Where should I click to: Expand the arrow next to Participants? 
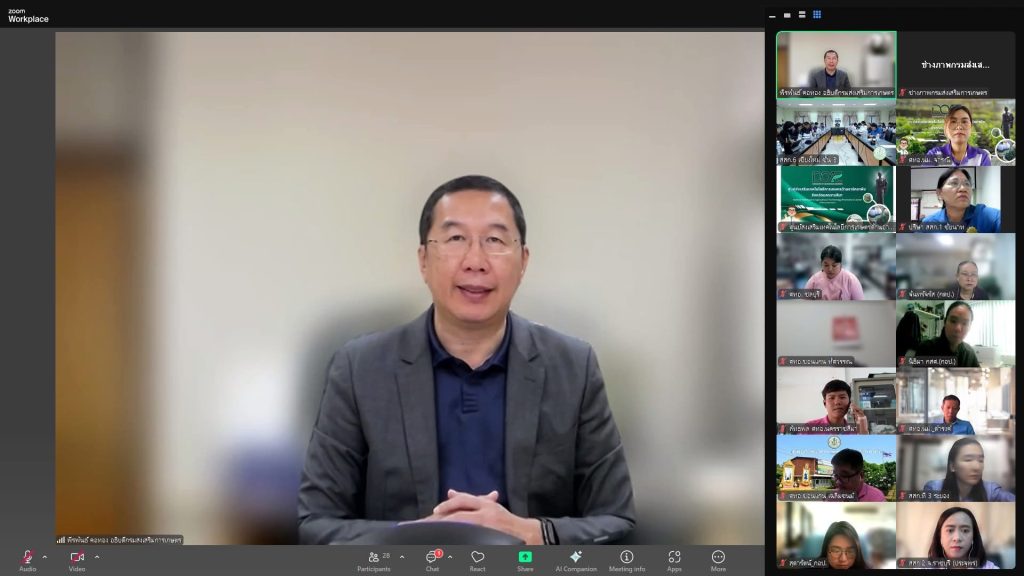402,557
